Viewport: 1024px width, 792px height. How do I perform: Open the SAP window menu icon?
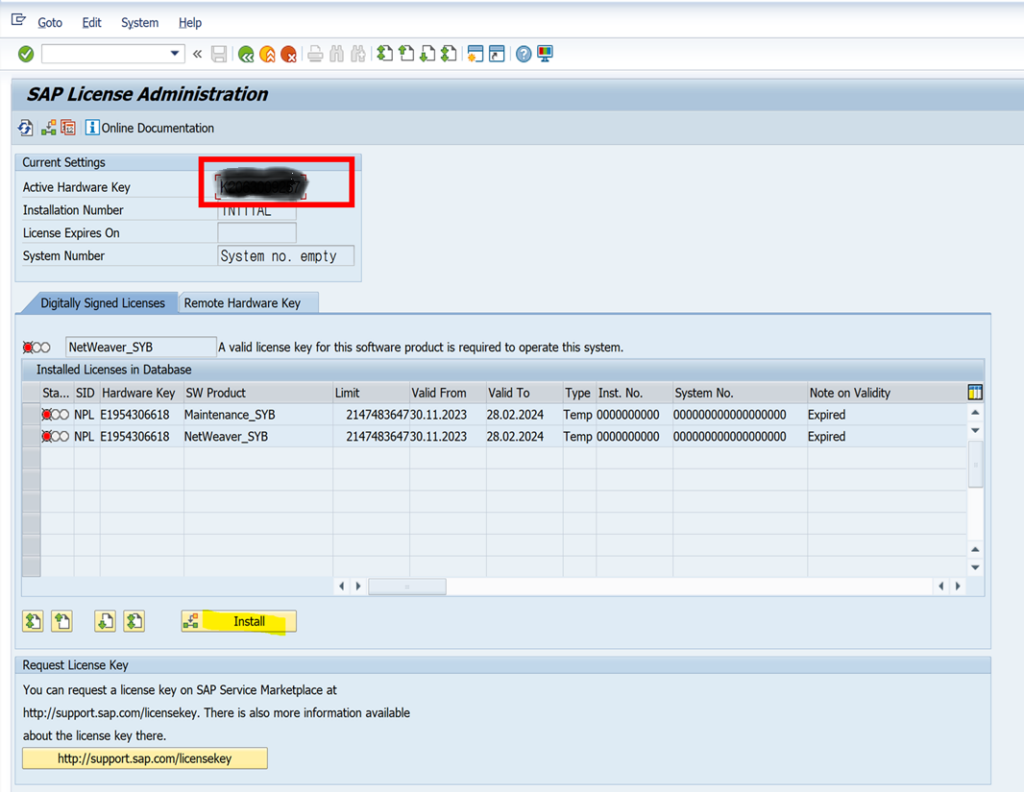18,20
